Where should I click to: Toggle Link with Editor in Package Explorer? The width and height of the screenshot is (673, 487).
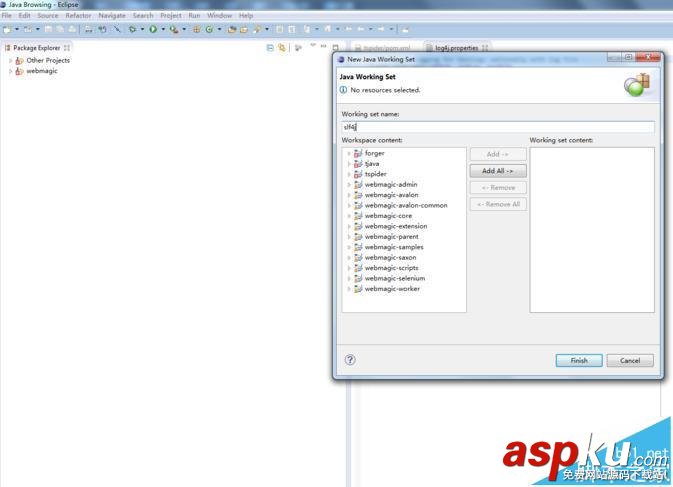[282, 48]
